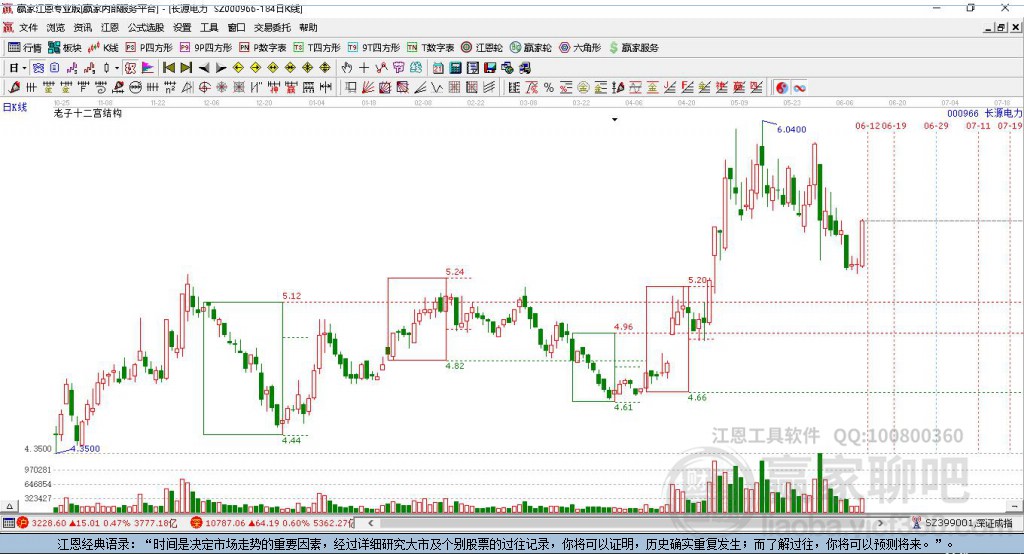Select the hand pan tool
This screenshot has width=1024, height=554.
coord(346,67)
